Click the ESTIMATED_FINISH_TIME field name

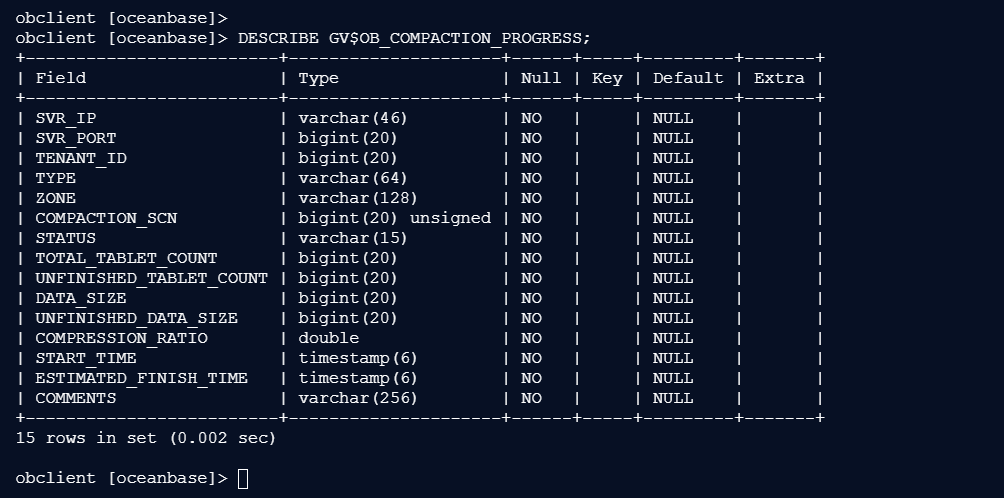click(141, 378)
